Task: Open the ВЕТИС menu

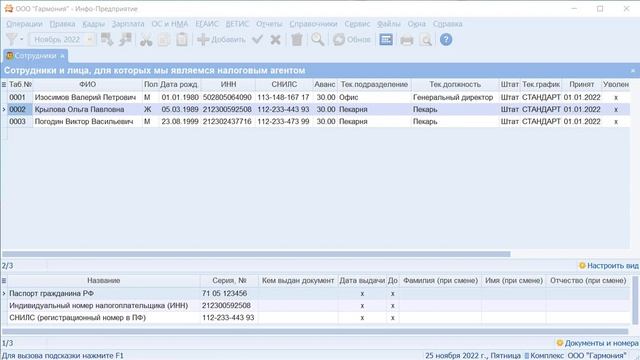Action: coord(237,24)
